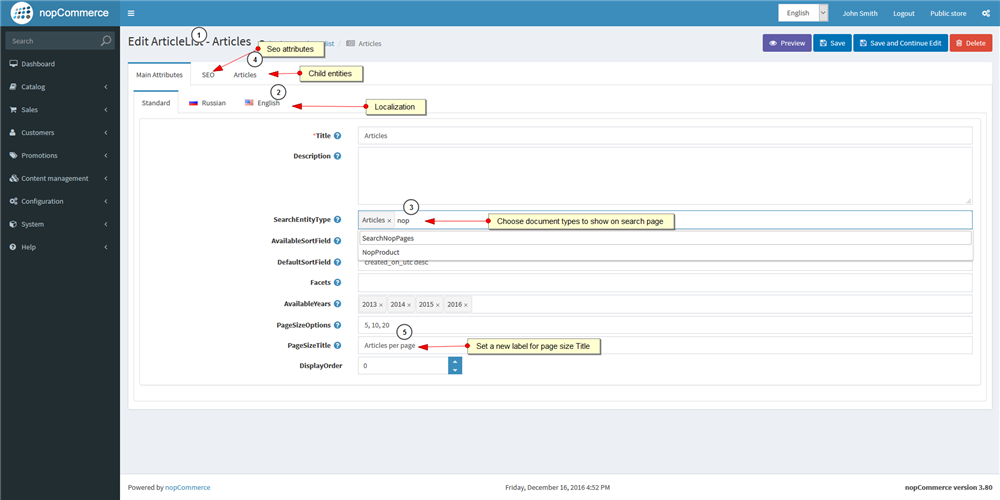Click the red Delete button
The width and height of the screenshot is (1000, 500).
970,43
